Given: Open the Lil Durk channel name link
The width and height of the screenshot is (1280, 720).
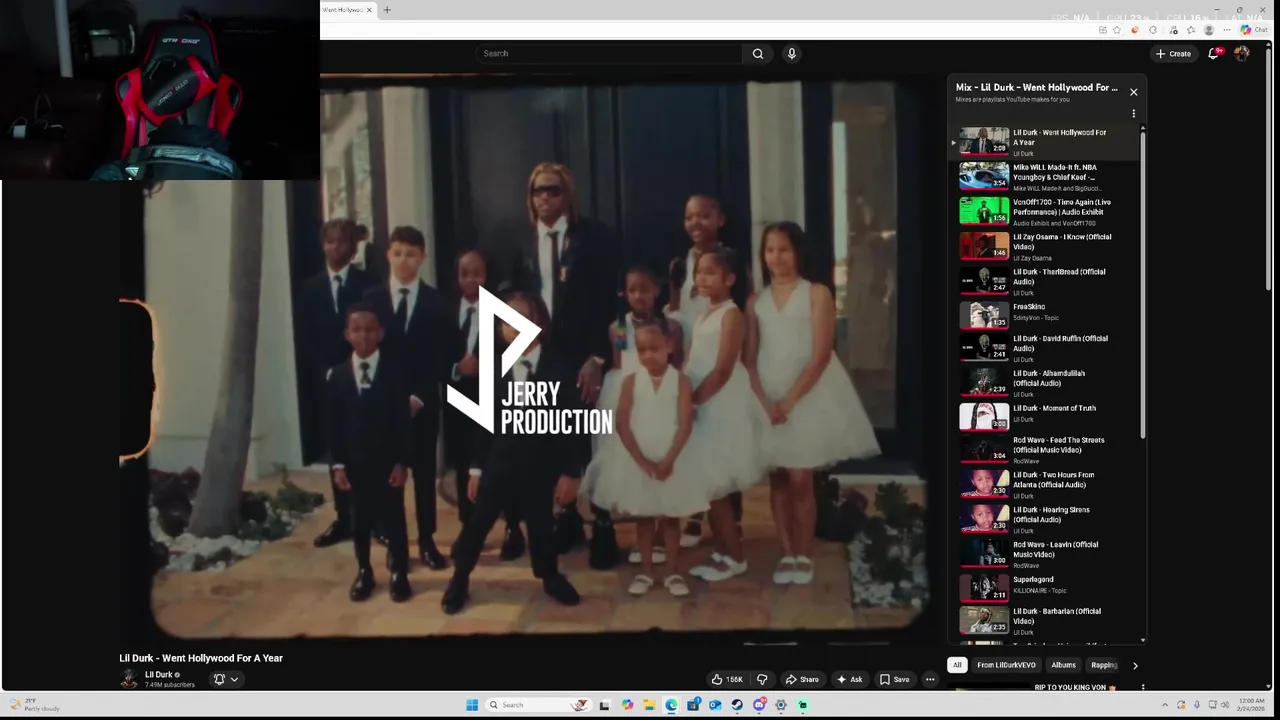Looking at the screenshot, I should [160, 675].
